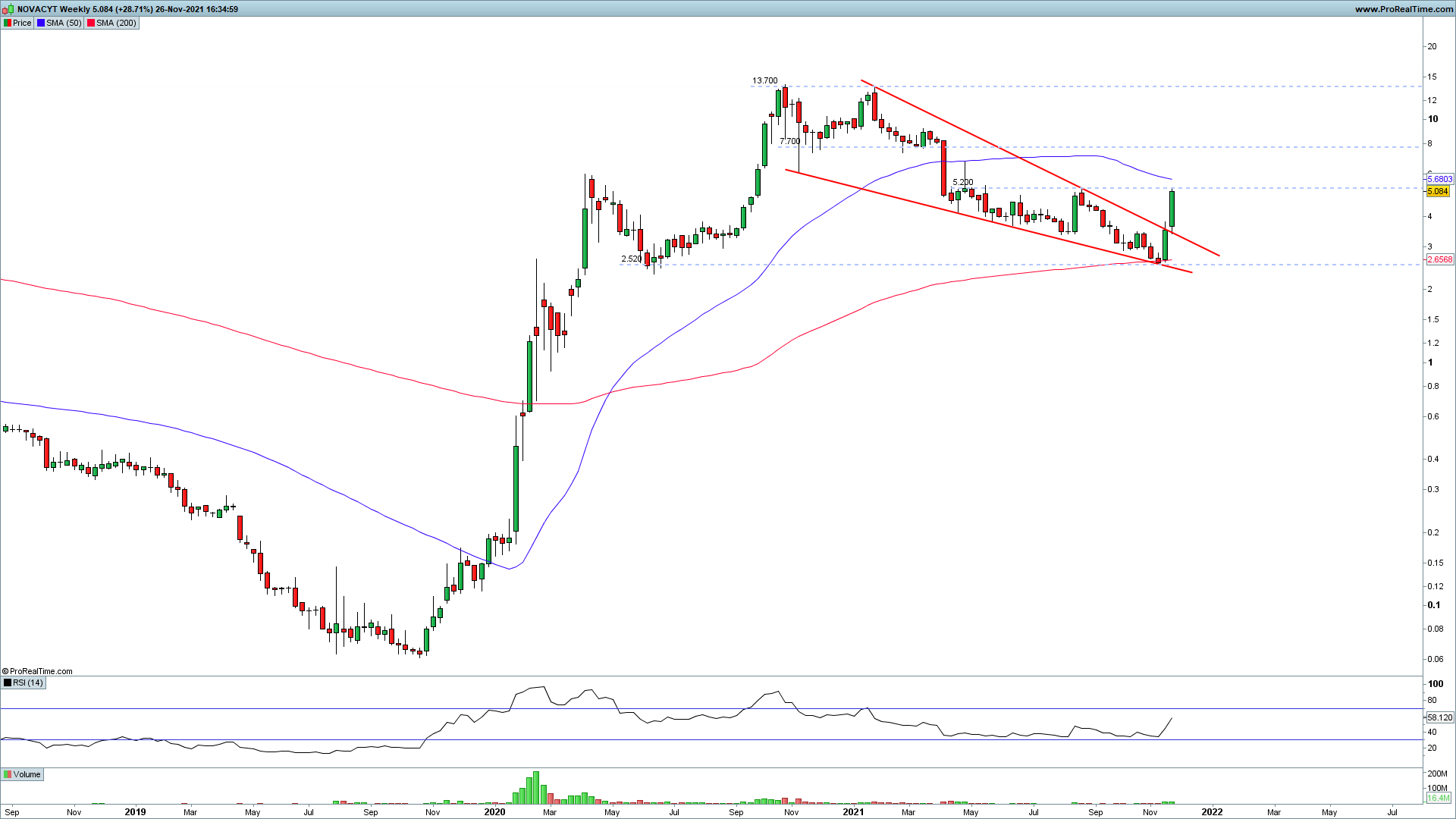Click the 13.700 high price annotation
The image size is (1456, 819).
point(764,80)
